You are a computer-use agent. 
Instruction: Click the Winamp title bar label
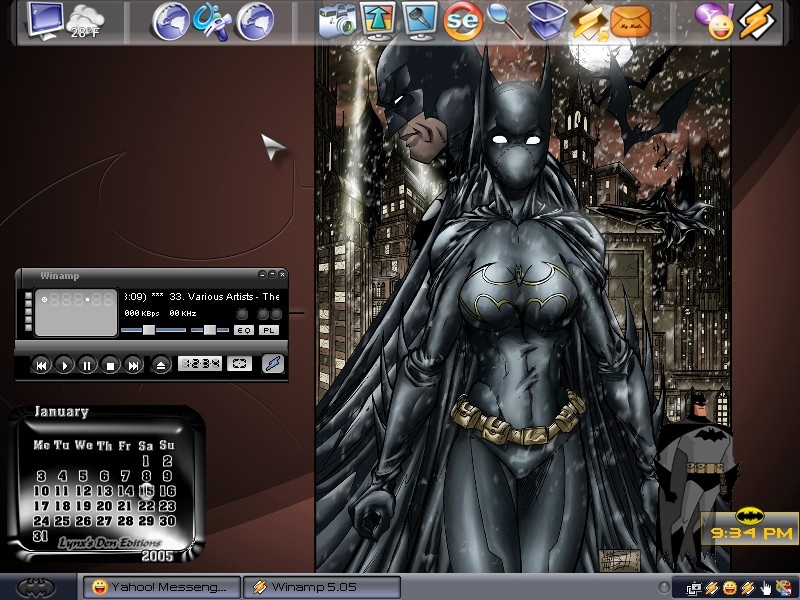click(60, 276)
